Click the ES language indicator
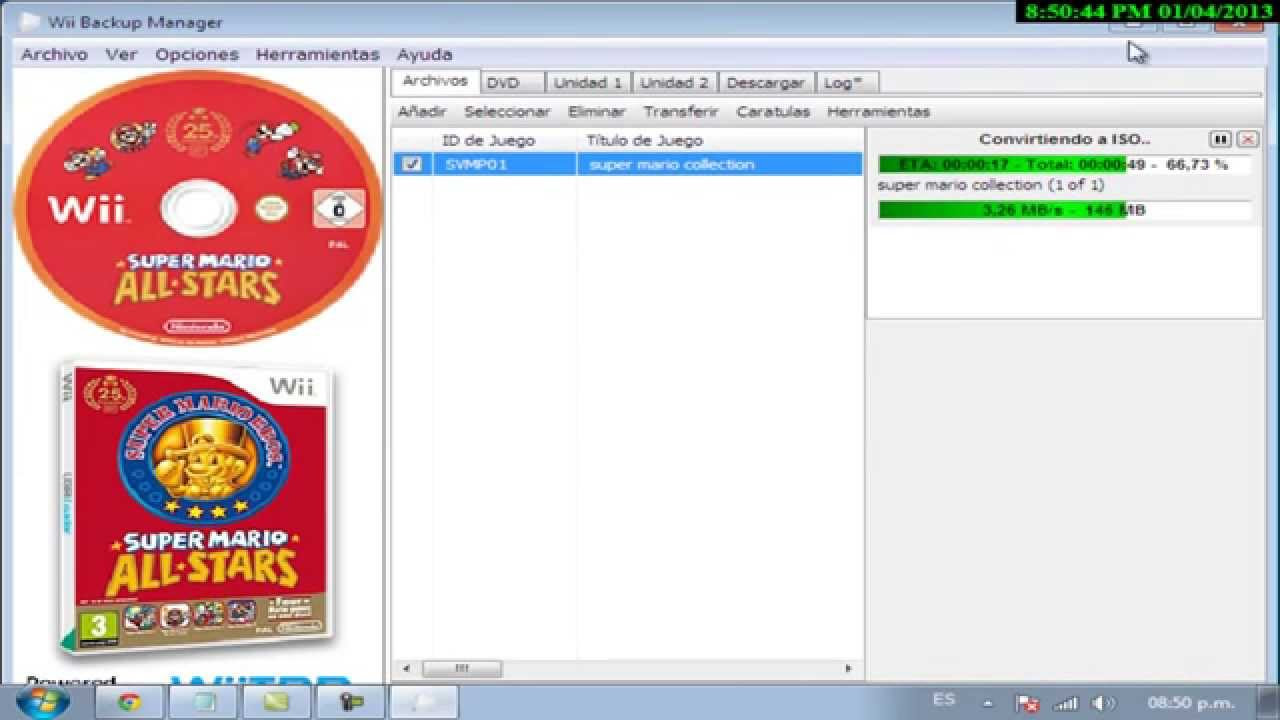The image size is (1280, 720). pos(943,700)
